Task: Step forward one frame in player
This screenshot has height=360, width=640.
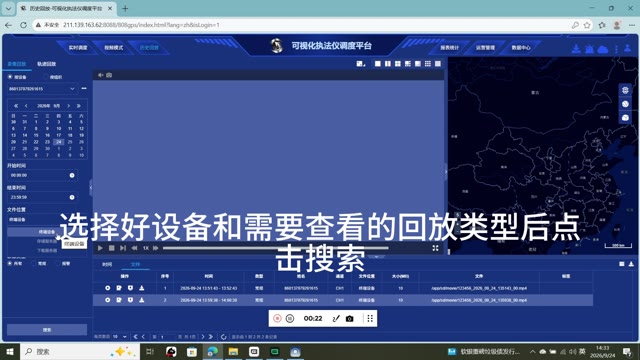Action: point(123,248)
